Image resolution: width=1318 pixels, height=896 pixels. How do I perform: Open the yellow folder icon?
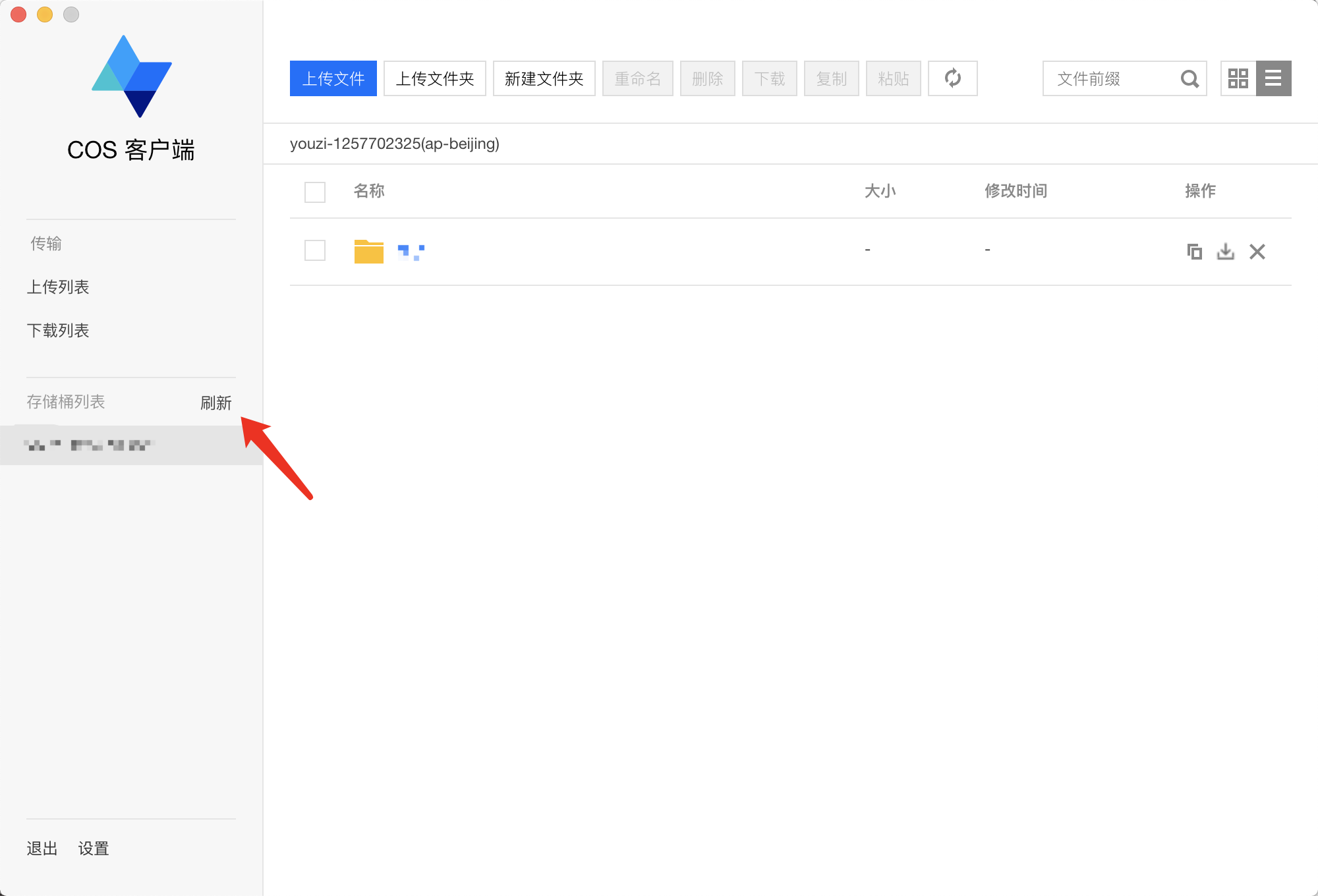(368, 251)
